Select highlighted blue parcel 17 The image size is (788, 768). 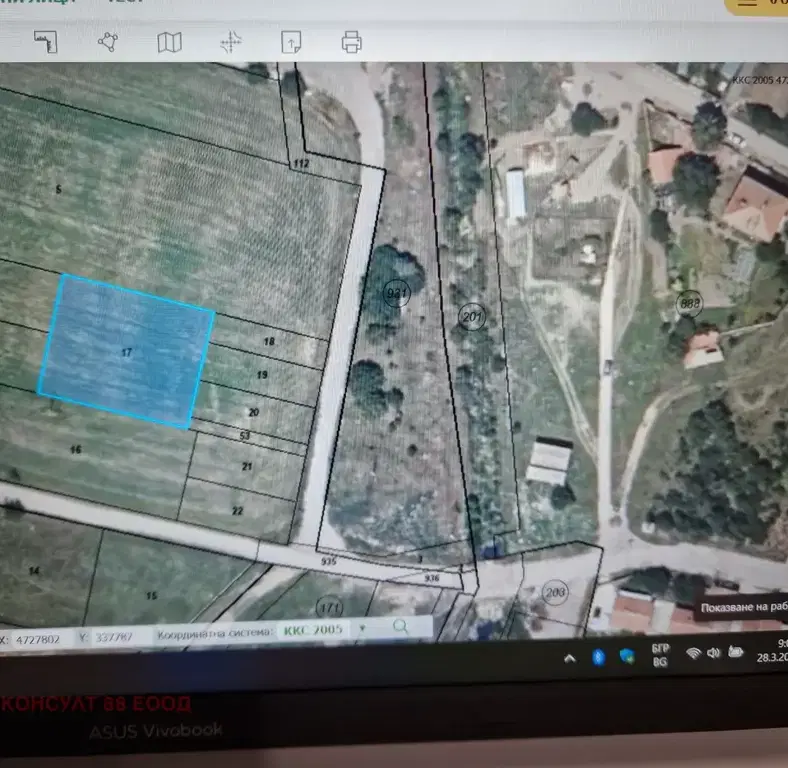[126, 352]
